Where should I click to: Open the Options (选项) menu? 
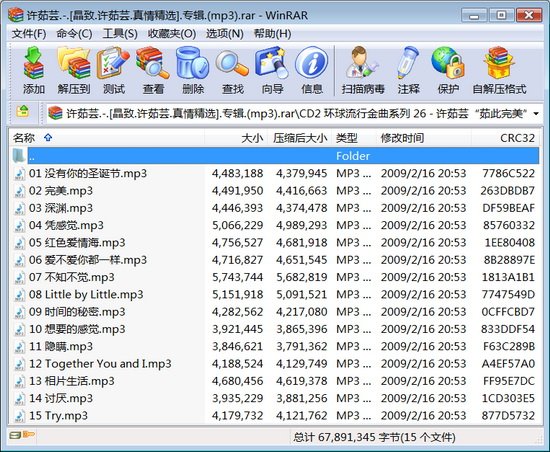click(x=224, y=34)
